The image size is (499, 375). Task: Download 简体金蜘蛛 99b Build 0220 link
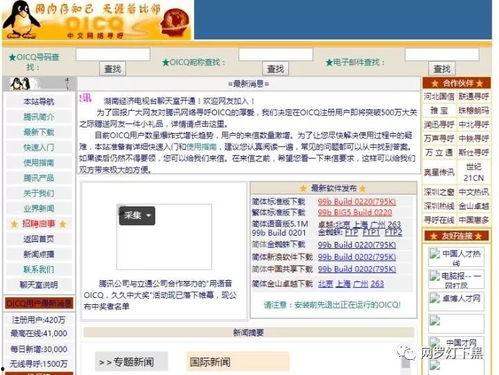click(357, 245)
